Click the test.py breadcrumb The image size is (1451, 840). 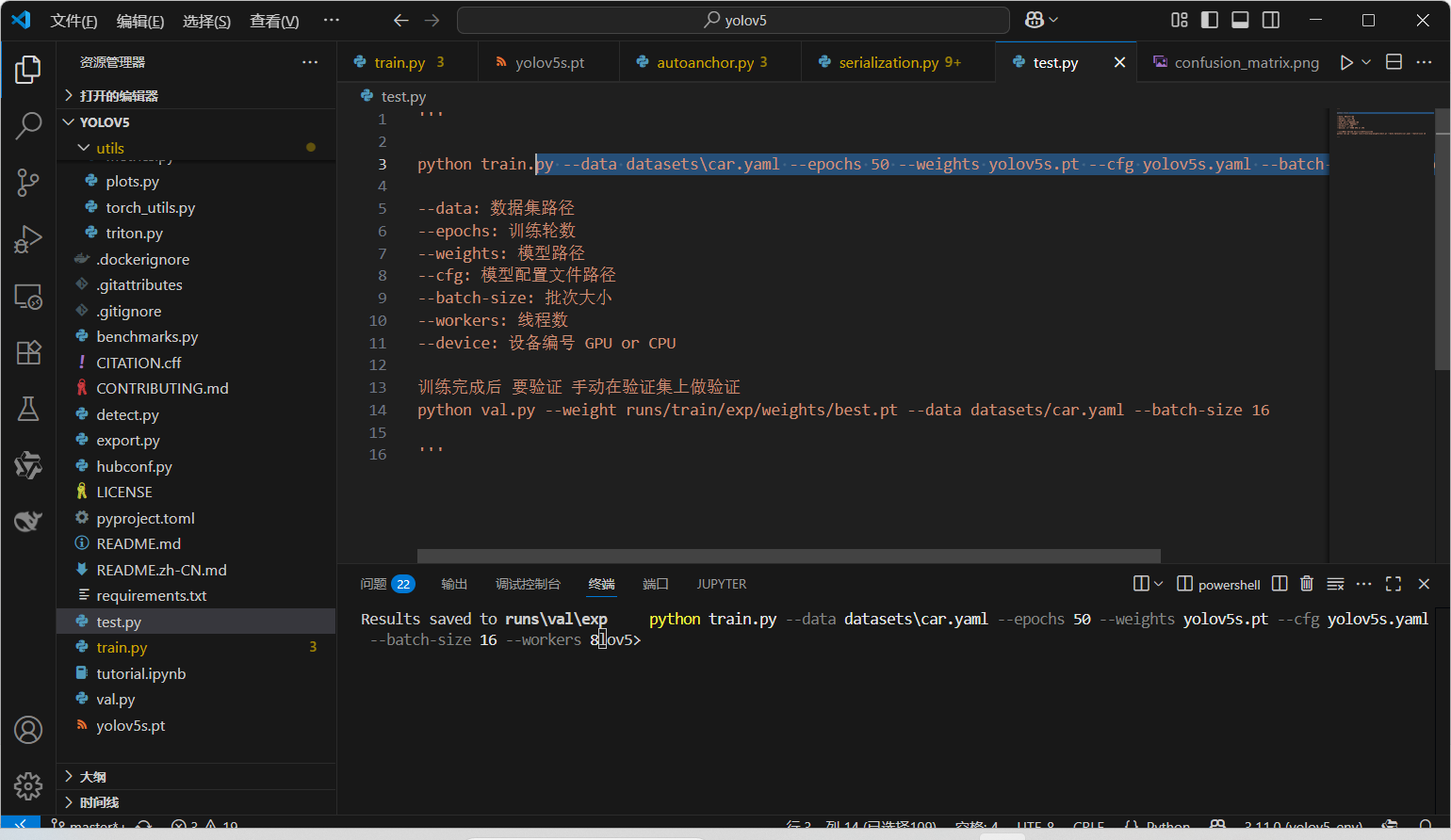tap(394, 96)
